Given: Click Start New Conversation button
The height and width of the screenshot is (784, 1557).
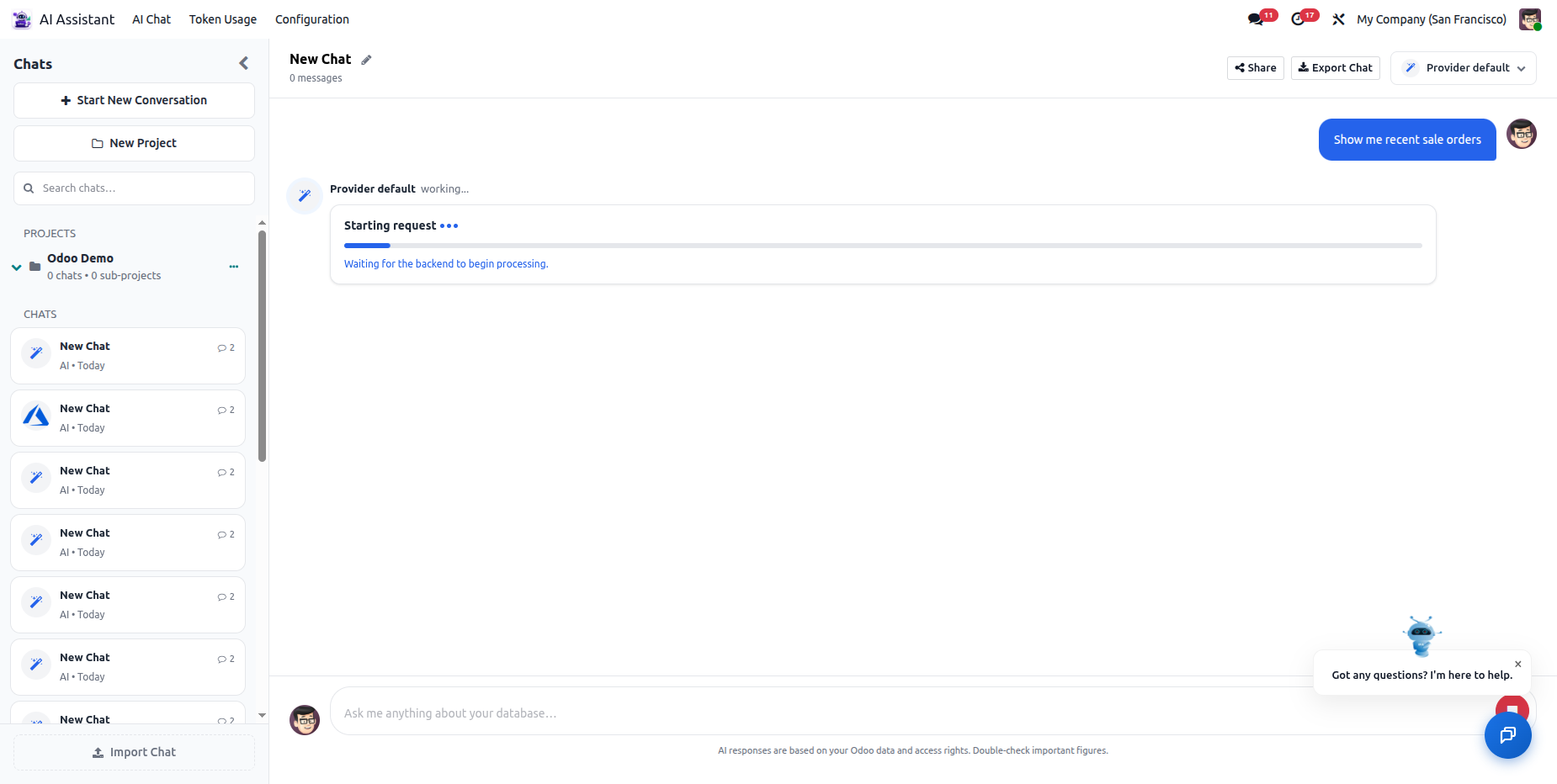Looking at the screenshot, I should (x=134, y=100).
